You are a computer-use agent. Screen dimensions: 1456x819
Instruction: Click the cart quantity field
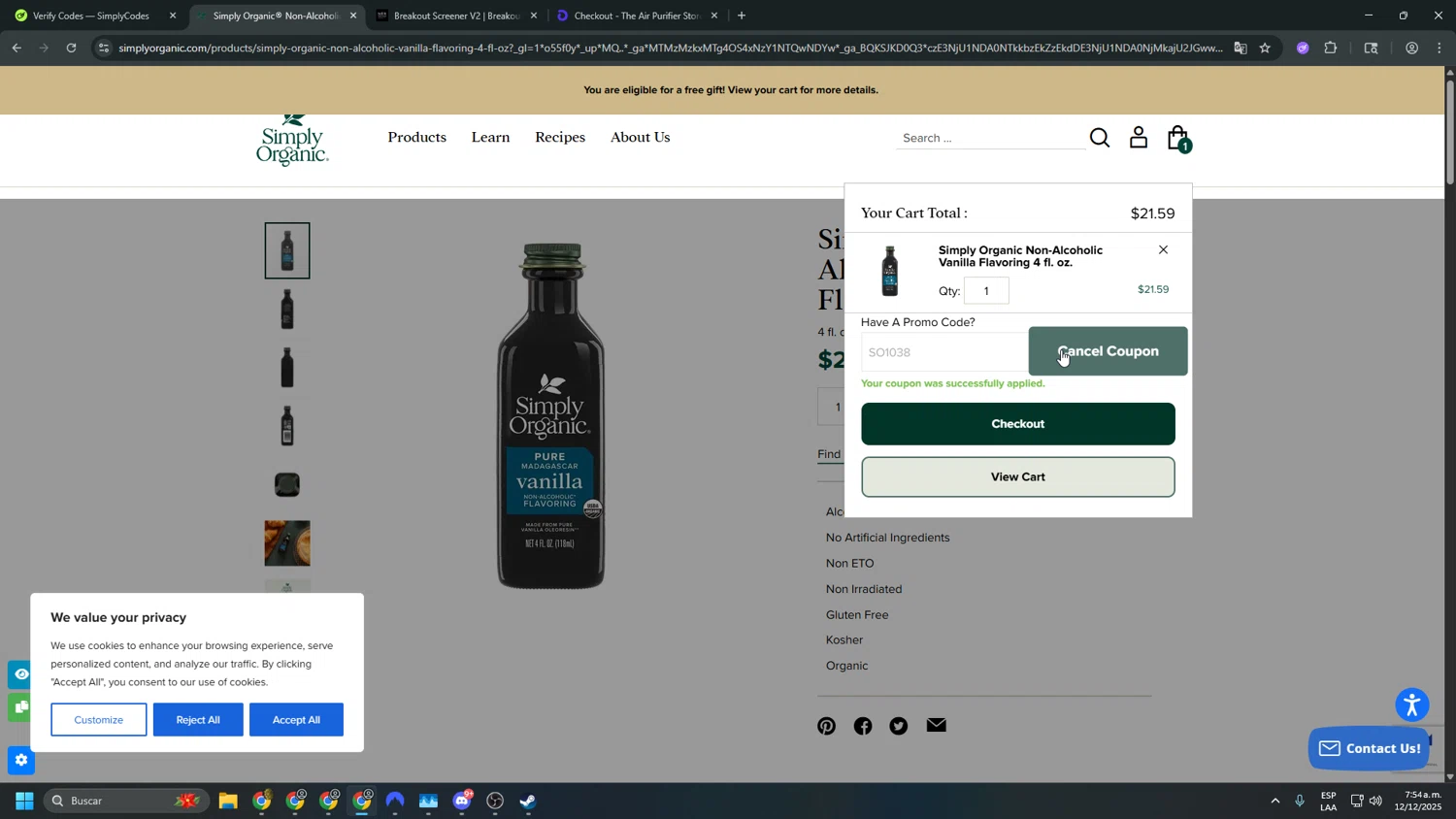tap(986, 290)
